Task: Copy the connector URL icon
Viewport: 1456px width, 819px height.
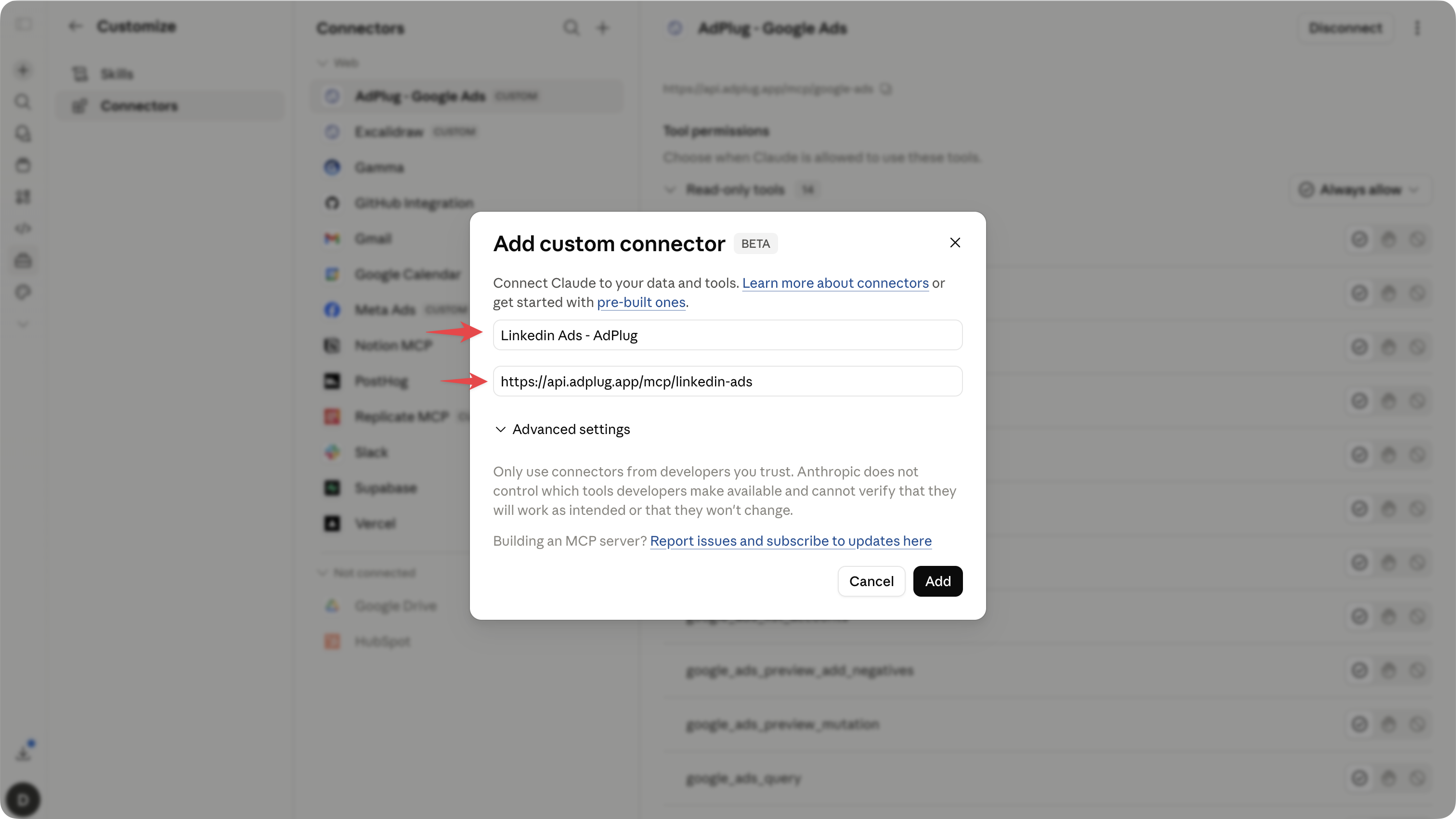Action: pyautogui.click(x=885, y=89)
